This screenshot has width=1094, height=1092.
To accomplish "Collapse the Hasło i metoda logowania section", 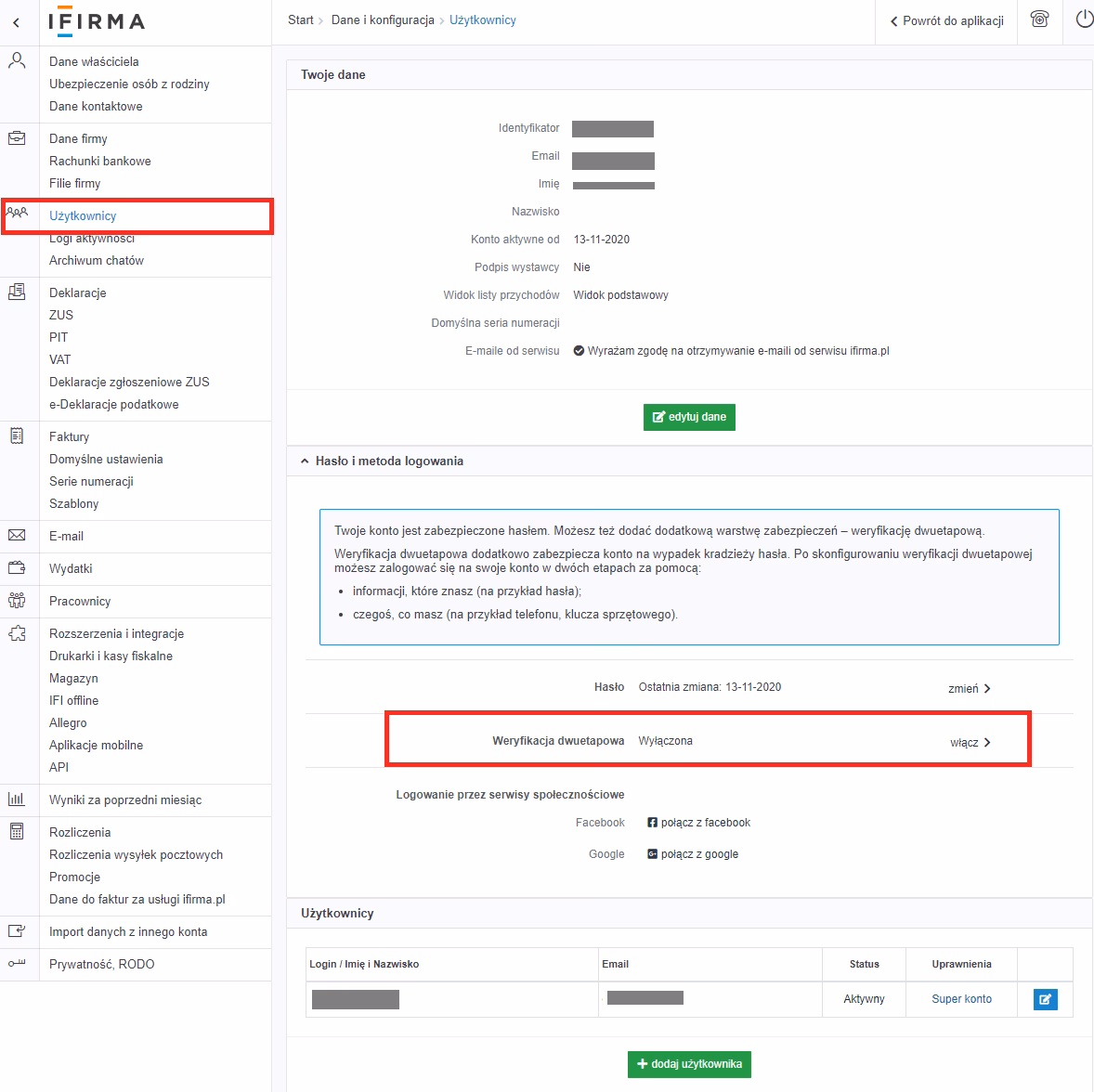I will pyautogui.click(x=305, y=461).
